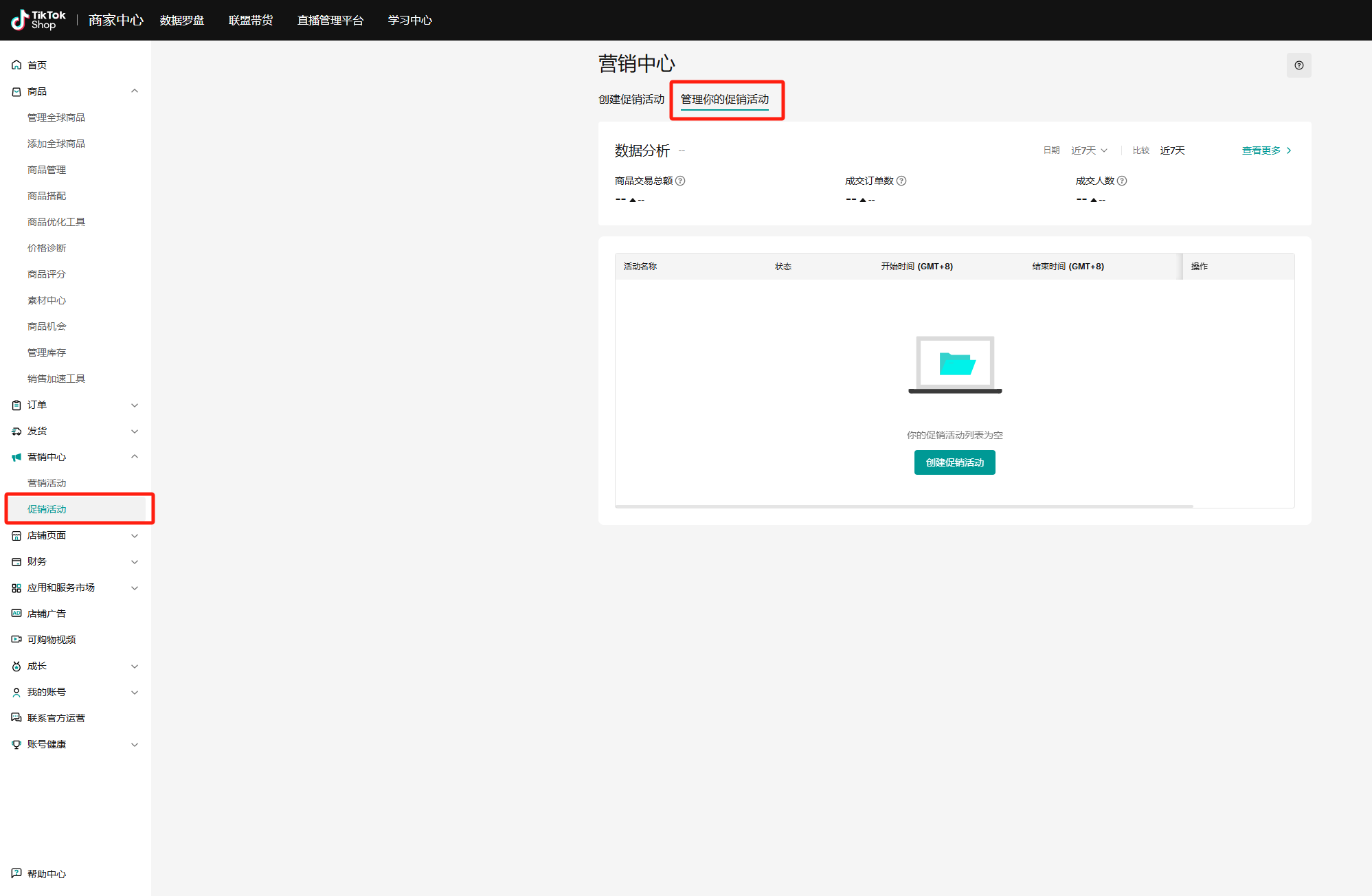Click info icon beside 成交订单数
The height and width of the screenshot is (896, 1372).
pyautogui.click(x=901, y=181)
